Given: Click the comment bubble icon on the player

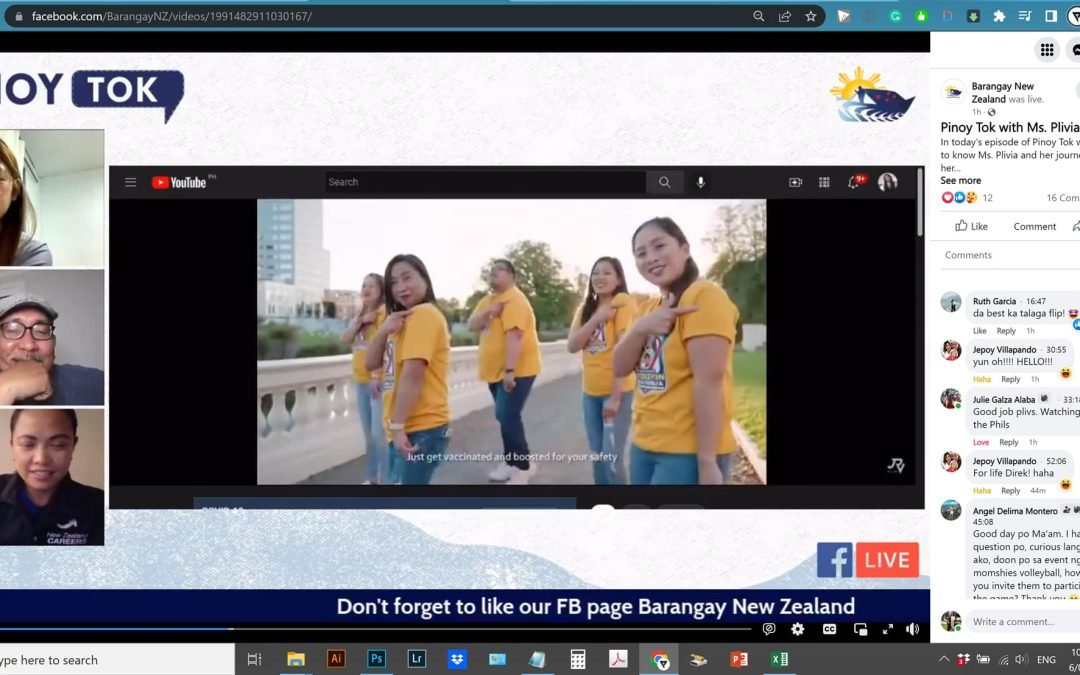Looking at the screenshot, I should (x=769, y=629).
